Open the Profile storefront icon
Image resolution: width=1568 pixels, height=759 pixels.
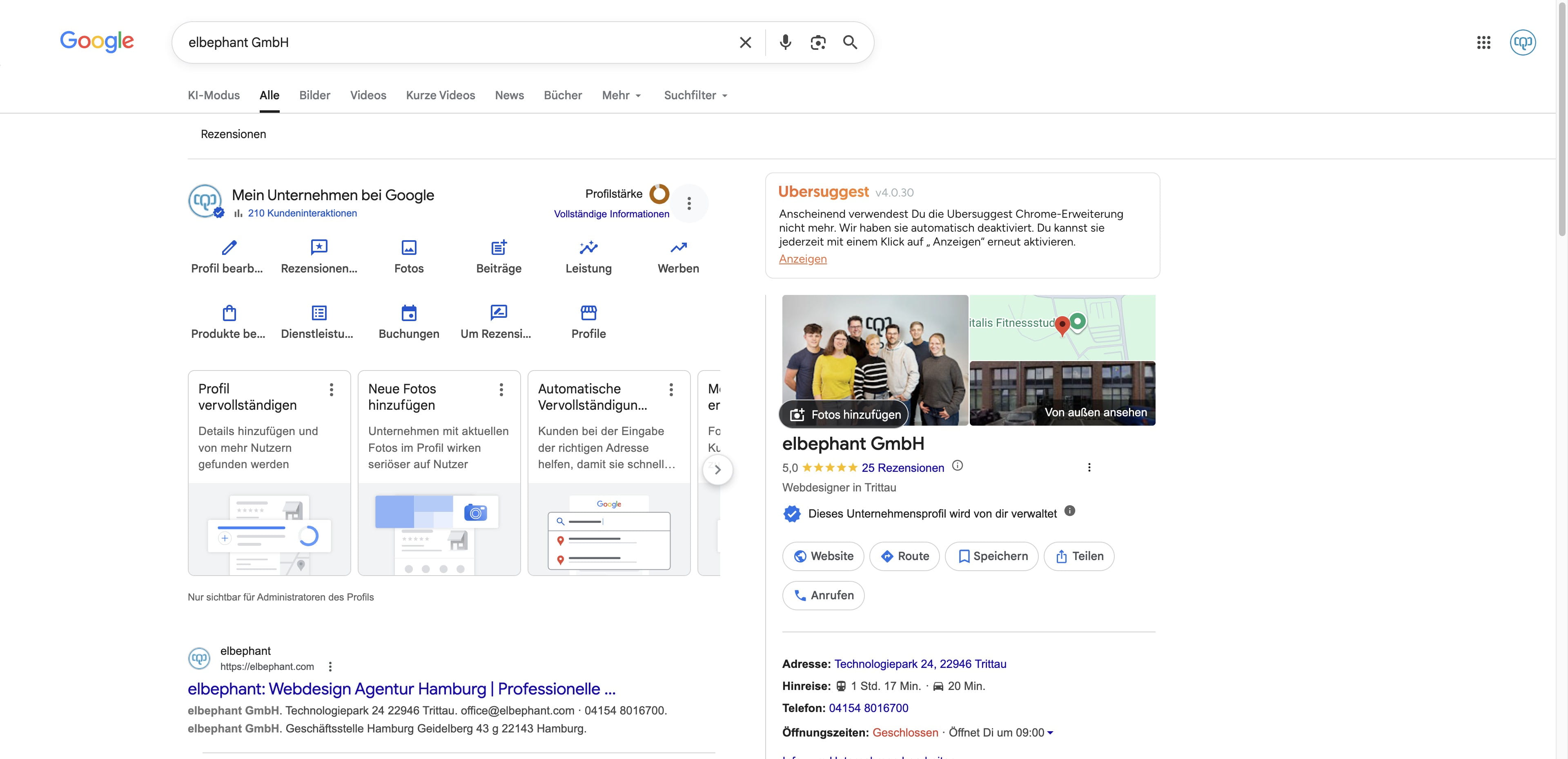pos(588,313)
